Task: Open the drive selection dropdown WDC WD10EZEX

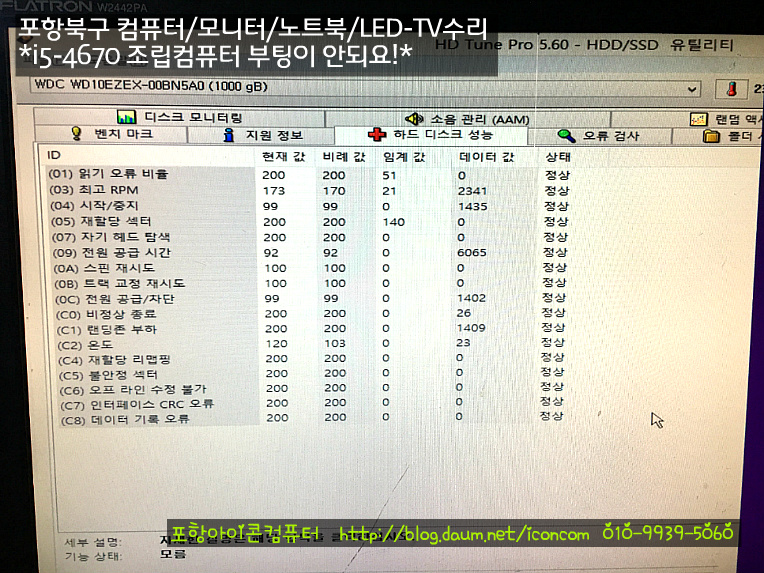Action: (365, 88)
